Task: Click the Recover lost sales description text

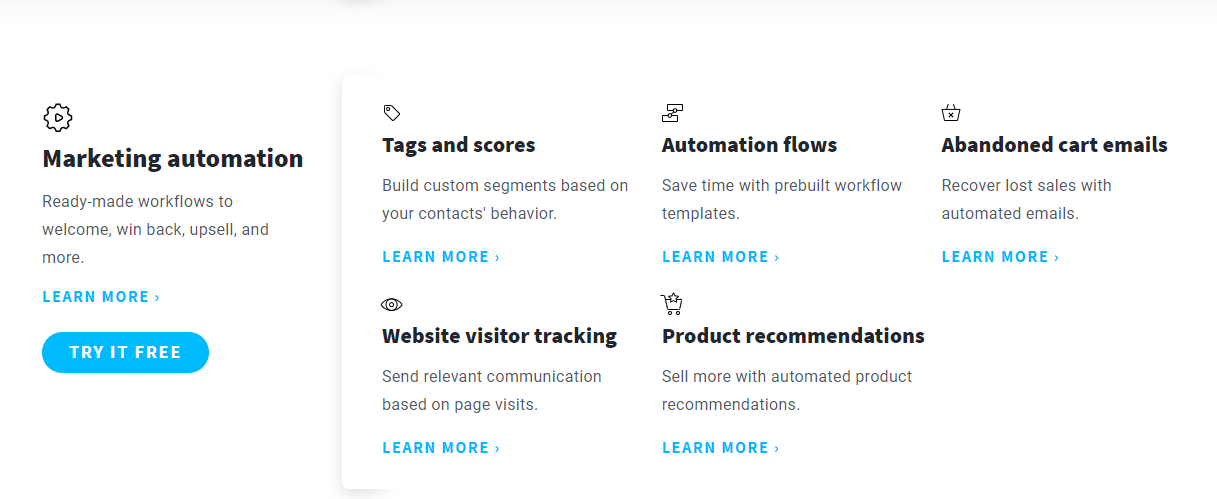Action: (x=1027, y=199)
